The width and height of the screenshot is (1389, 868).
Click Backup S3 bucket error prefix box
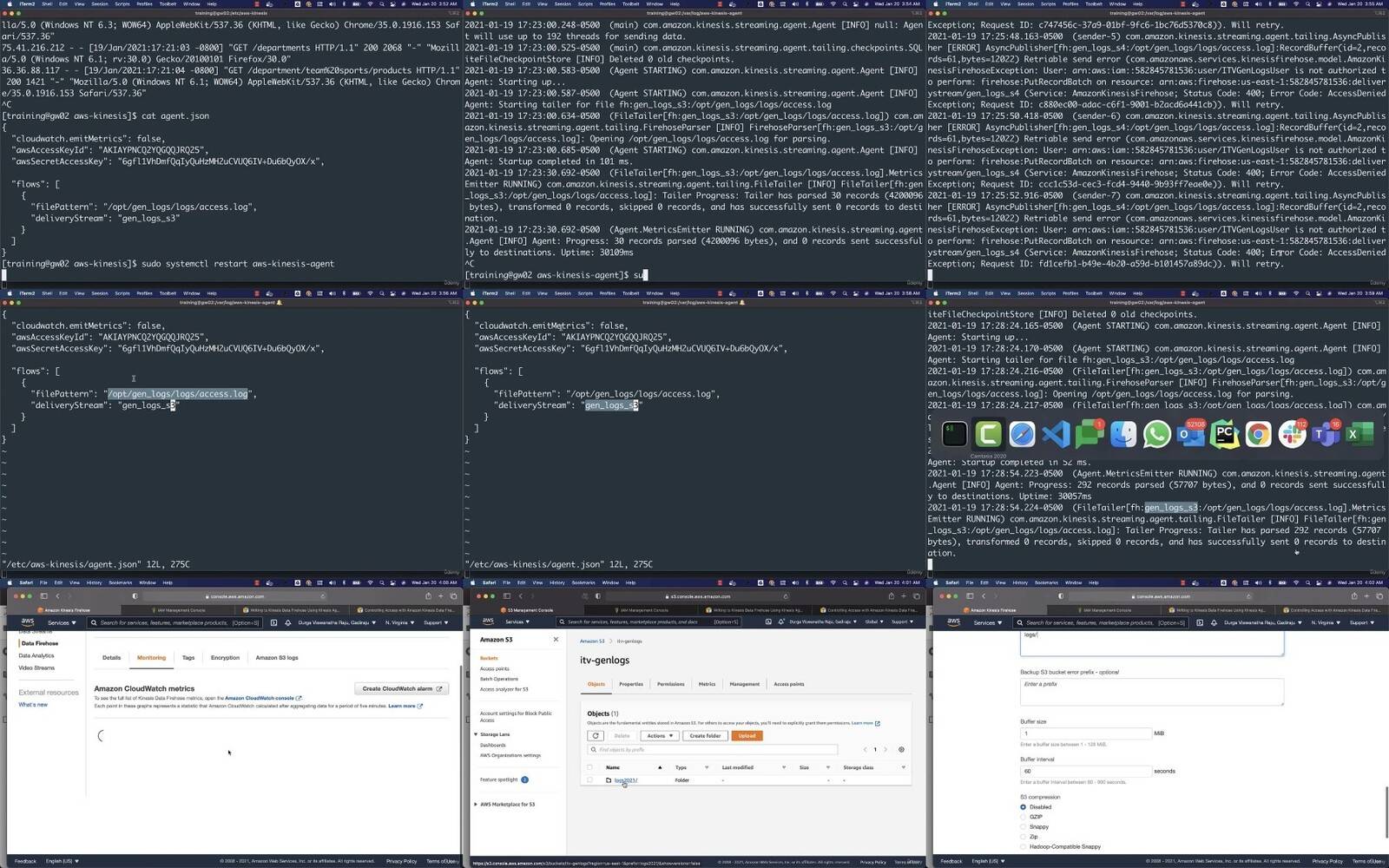coord(1151,691)
